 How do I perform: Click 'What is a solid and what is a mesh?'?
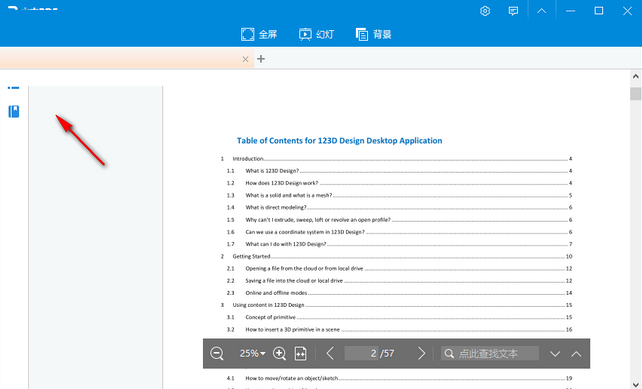[399, 195]
